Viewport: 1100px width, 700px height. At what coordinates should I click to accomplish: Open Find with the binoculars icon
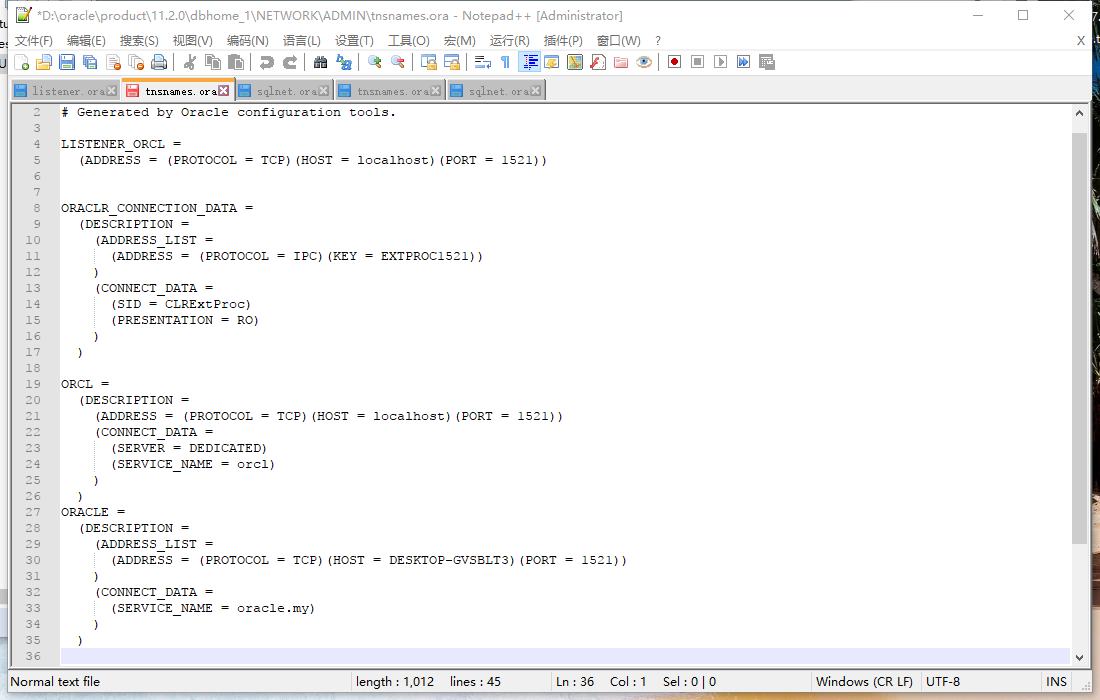pyautogui.click(x=321, y=62)
